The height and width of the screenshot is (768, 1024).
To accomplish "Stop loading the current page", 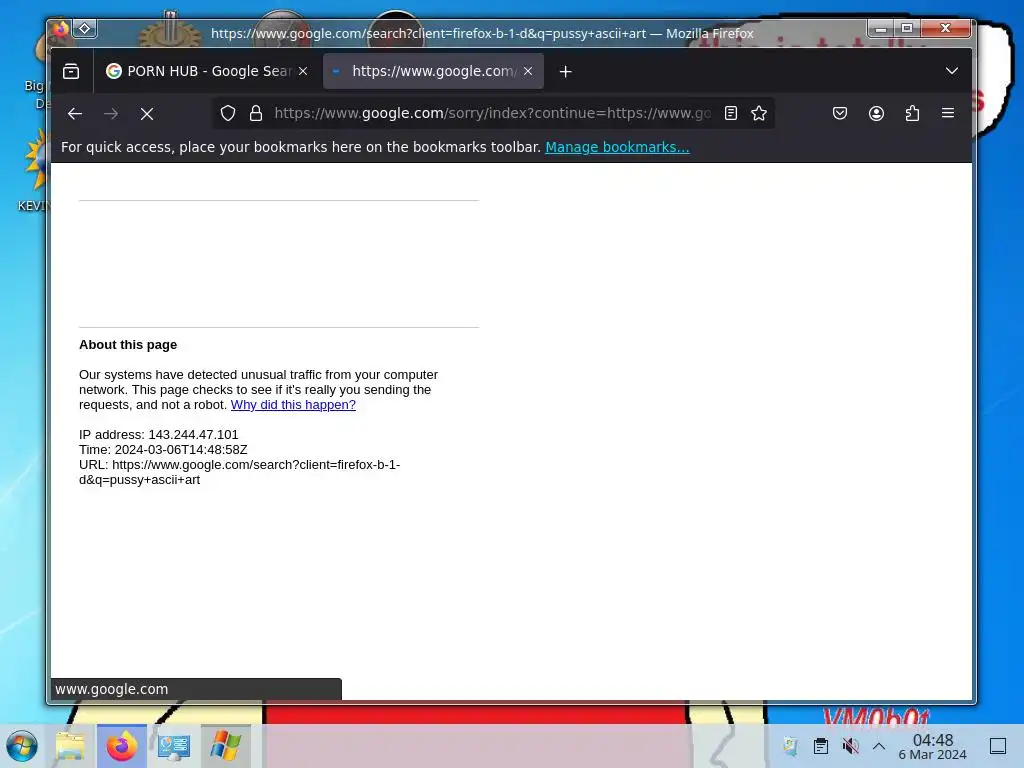I will click(147, 114).
